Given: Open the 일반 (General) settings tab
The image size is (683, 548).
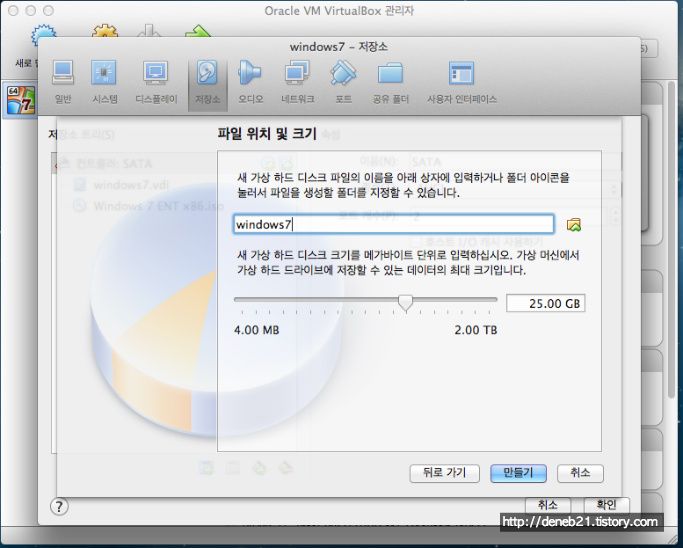Looking at the screenshot, I should 63,83.
